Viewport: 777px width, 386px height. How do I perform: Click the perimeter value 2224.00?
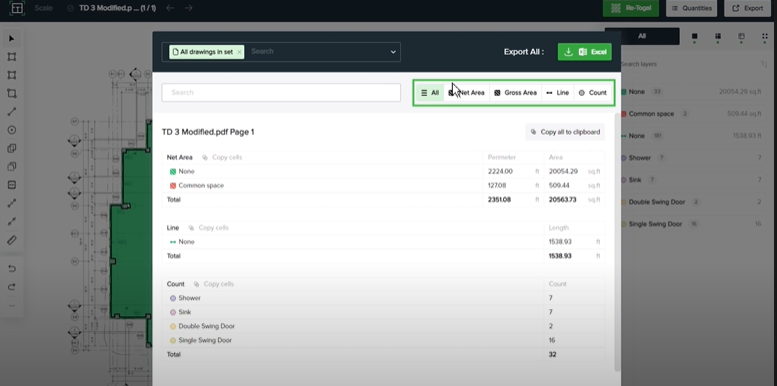coord(500,171)
